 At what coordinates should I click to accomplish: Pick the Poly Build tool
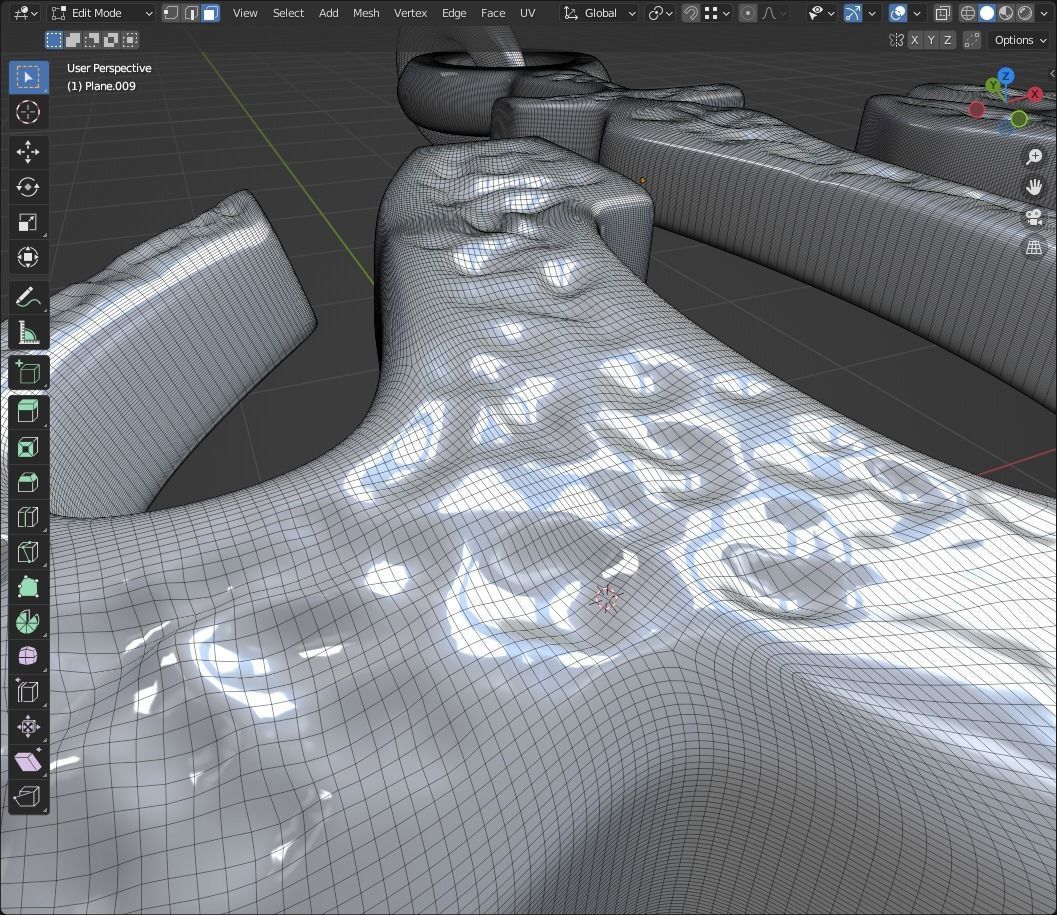point(28,587)
